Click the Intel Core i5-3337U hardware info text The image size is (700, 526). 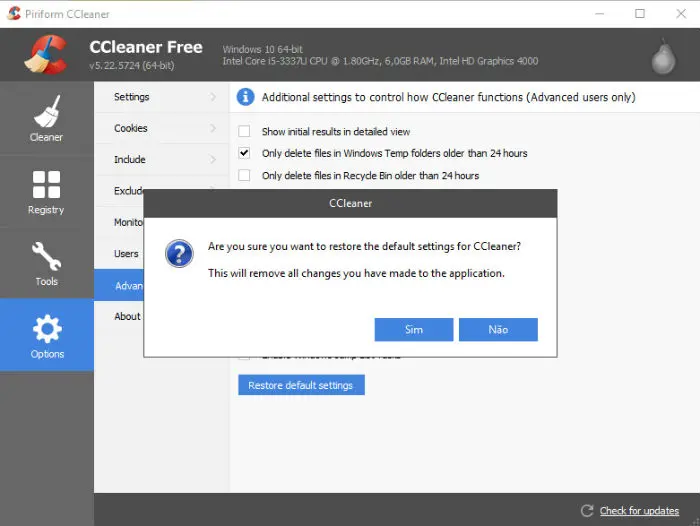click(380, 61)
